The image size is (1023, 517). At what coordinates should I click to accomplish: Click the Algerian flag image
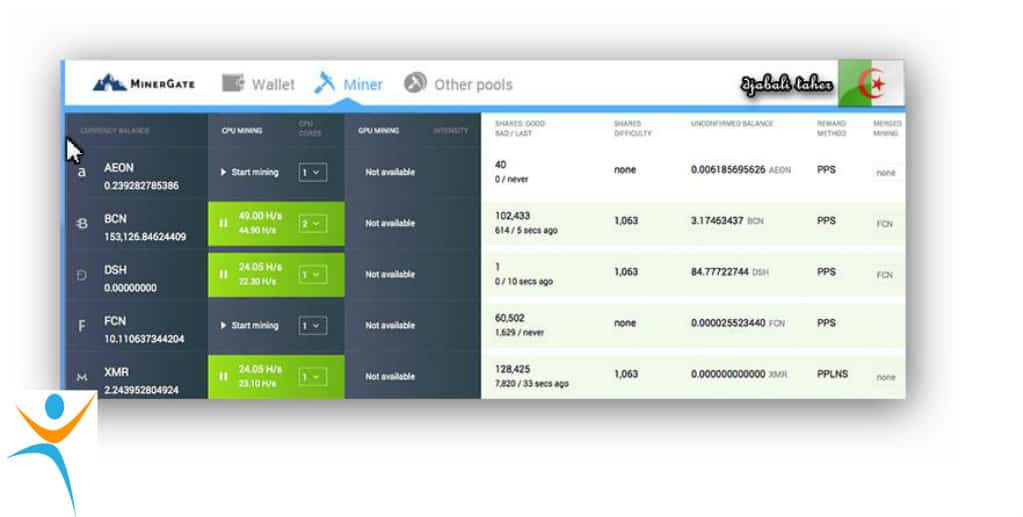871,84
